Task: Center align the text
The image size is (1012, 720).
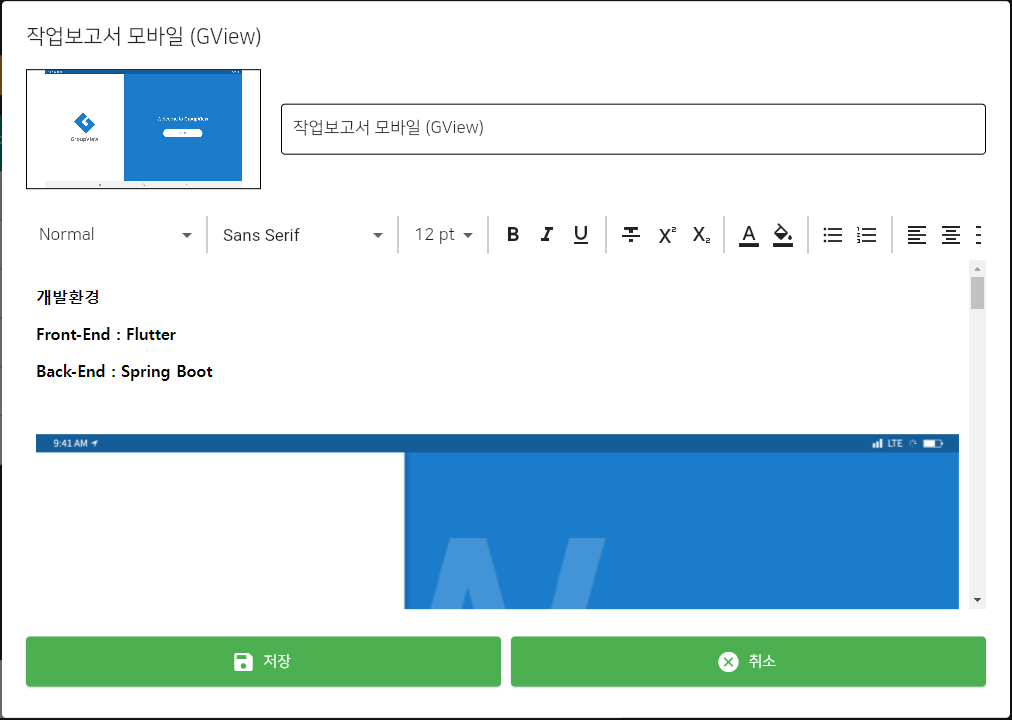Action: [950, 235]
